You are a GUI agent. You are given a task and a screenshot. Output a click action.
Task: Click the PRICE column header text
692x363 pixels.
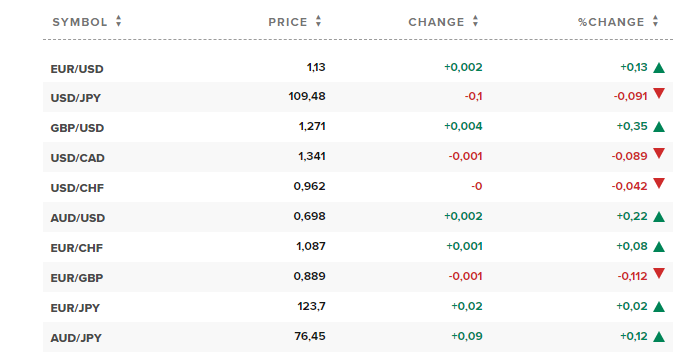(x=288, y=22)
